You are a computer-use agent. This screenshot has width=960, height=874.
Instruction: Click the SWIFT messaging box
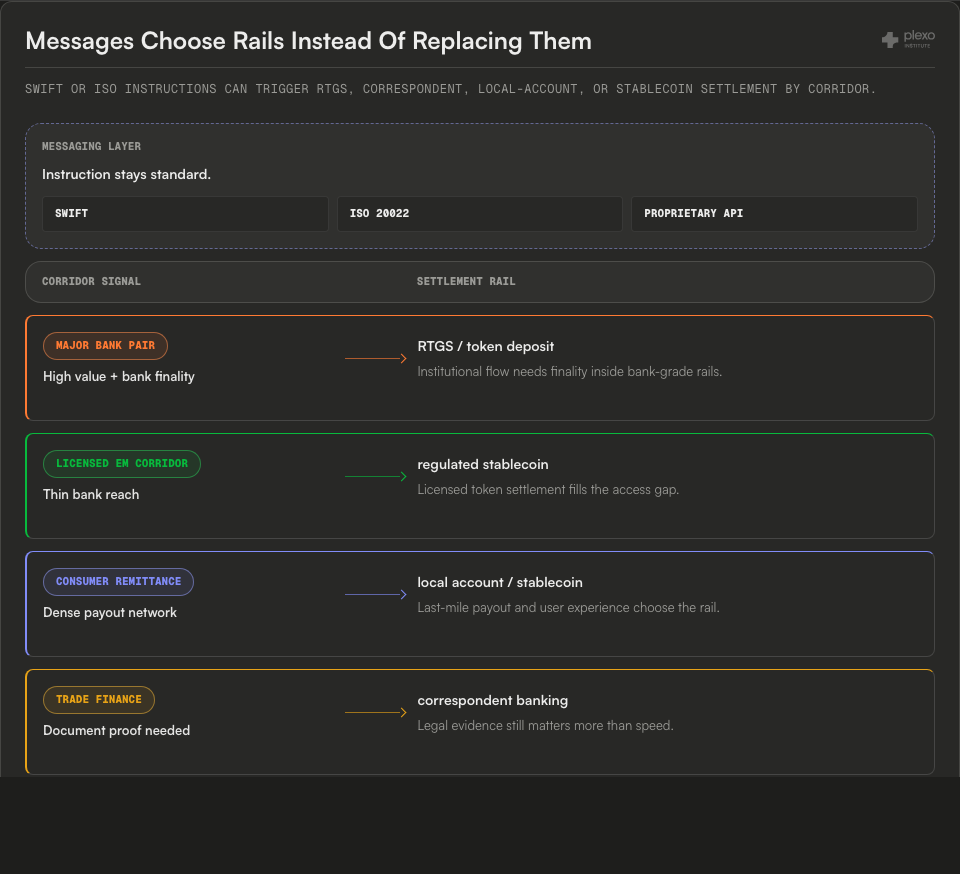(x=185, y=214)
